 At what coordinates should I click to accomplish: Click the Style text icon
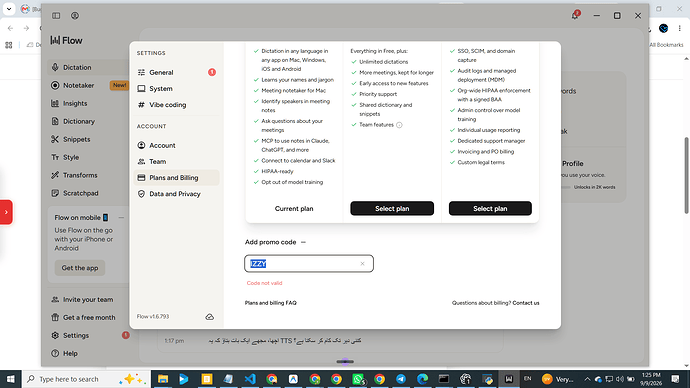pyautogui.click(x=55, y=157)
